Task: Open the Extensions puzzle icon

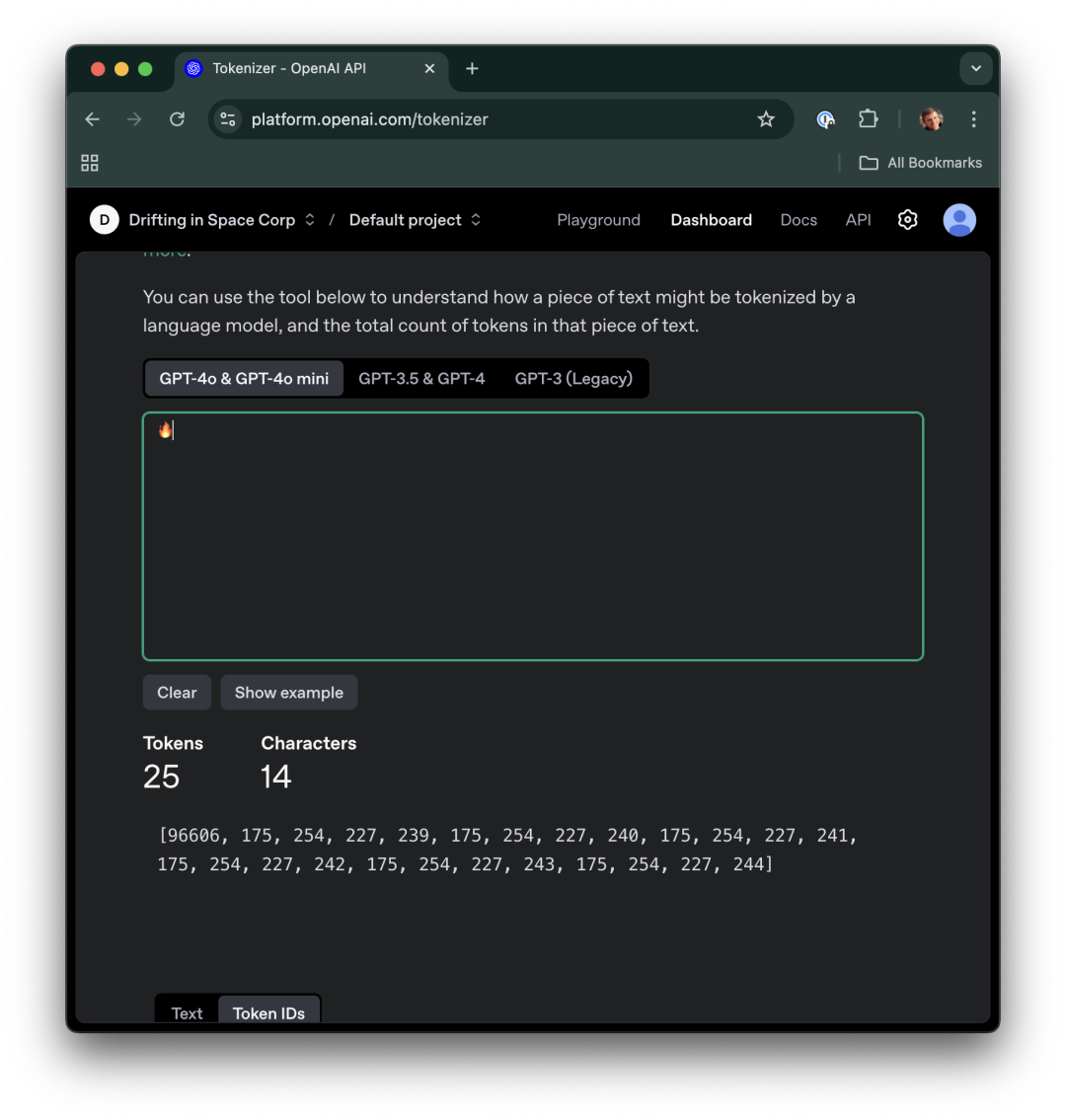Action: 868,119
